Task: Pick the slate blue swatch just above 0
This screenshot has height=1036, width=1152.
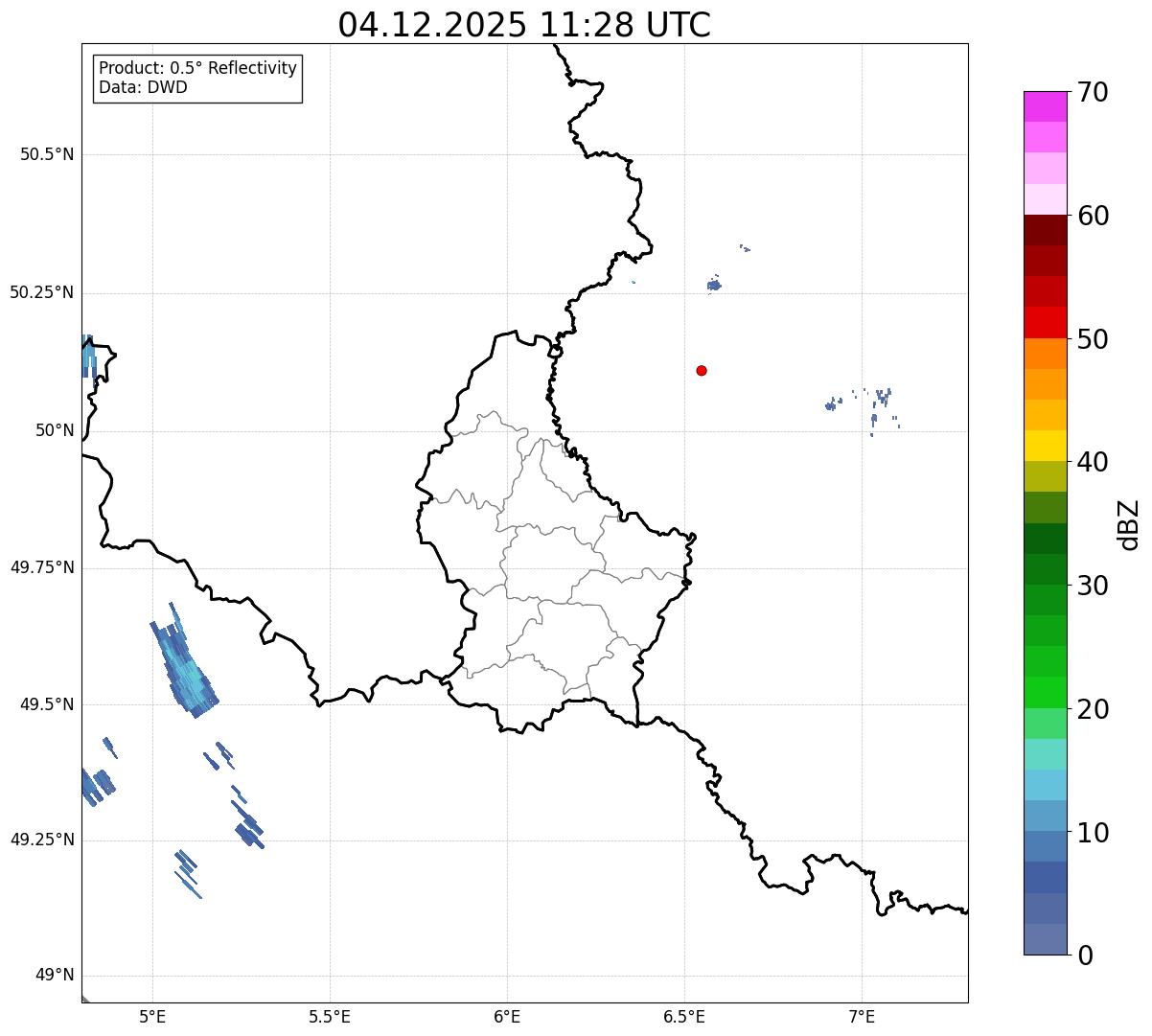Action: coord(1045,939)
